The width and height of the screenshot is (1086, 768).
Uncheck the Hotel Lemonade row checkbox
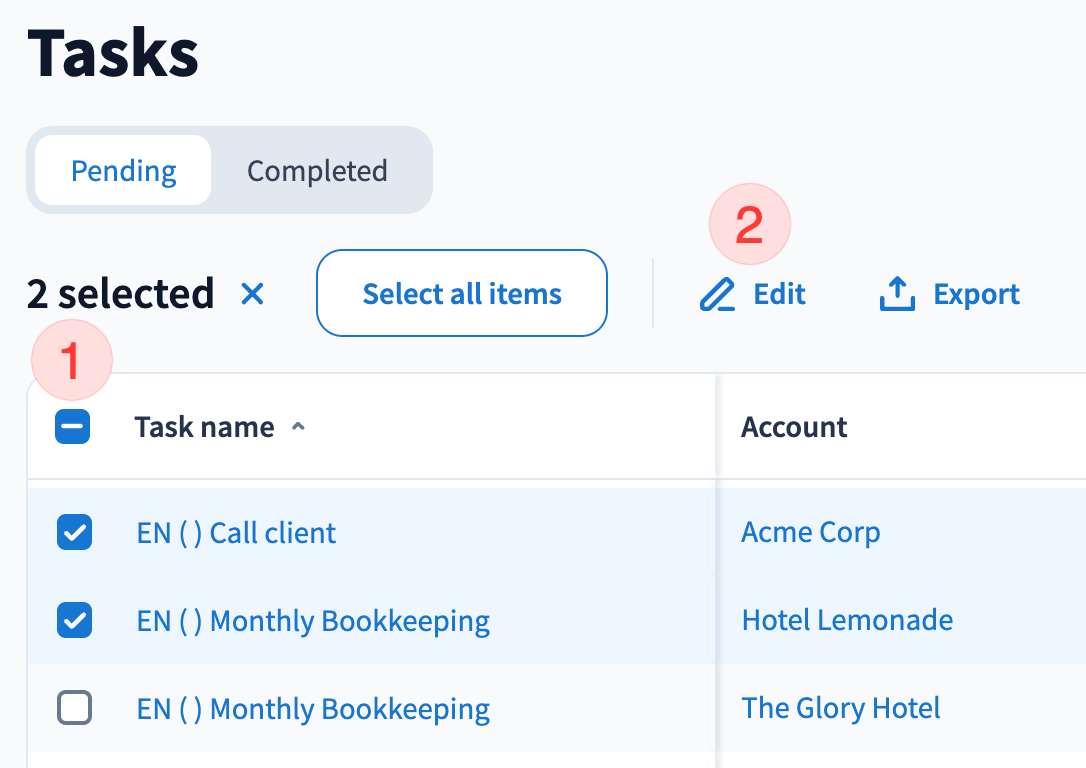point(74,621)
